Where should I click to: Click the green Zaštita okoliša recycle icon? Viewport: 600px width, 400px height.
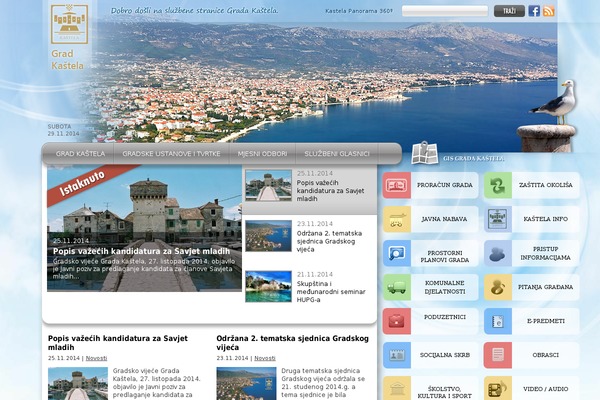(x=498, y=185)
